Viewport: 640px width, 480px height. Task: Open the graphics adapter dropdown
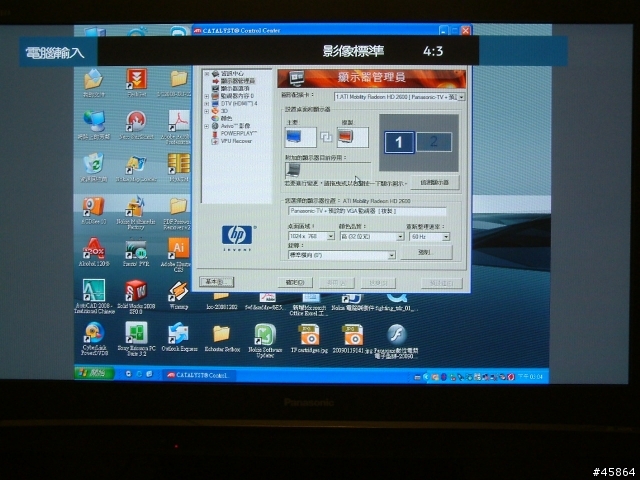[x=461, y=97]
